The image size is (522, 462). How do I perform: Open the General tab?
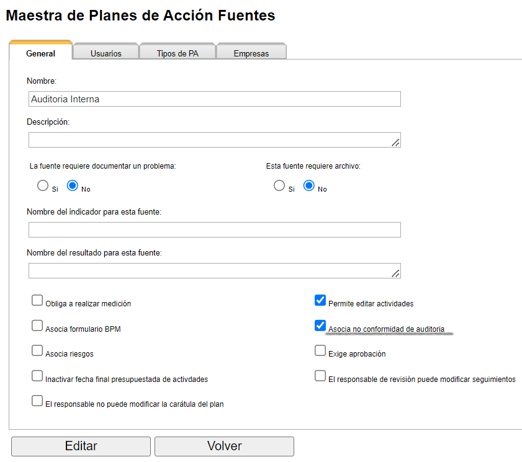pos(41,52)
